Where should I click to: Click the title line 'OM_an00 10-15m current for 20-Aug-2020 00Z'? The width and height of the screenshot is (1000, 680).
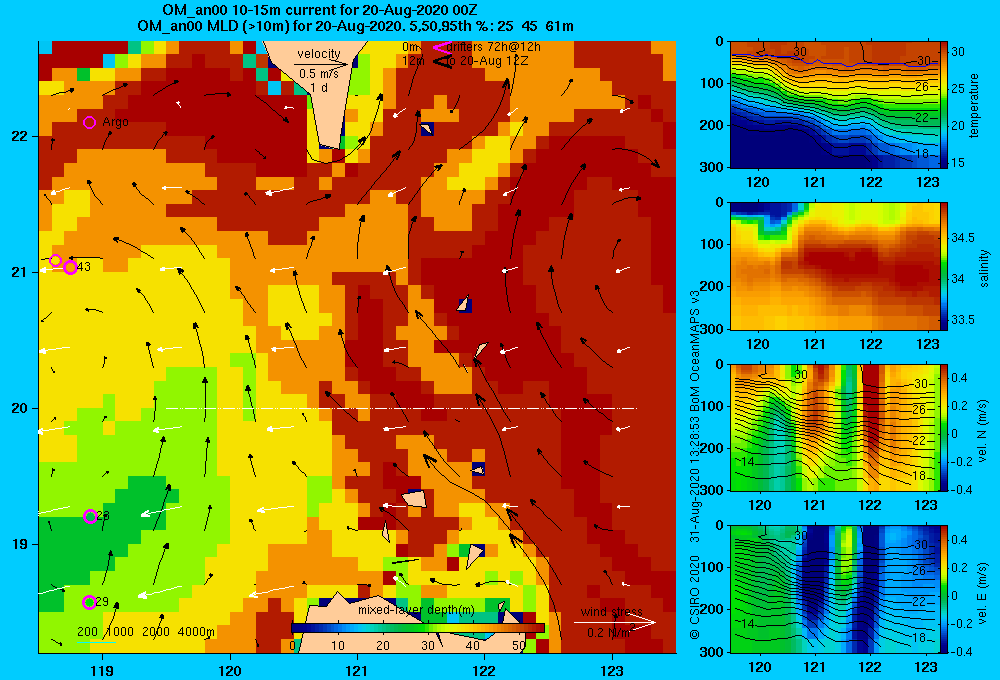320,10
